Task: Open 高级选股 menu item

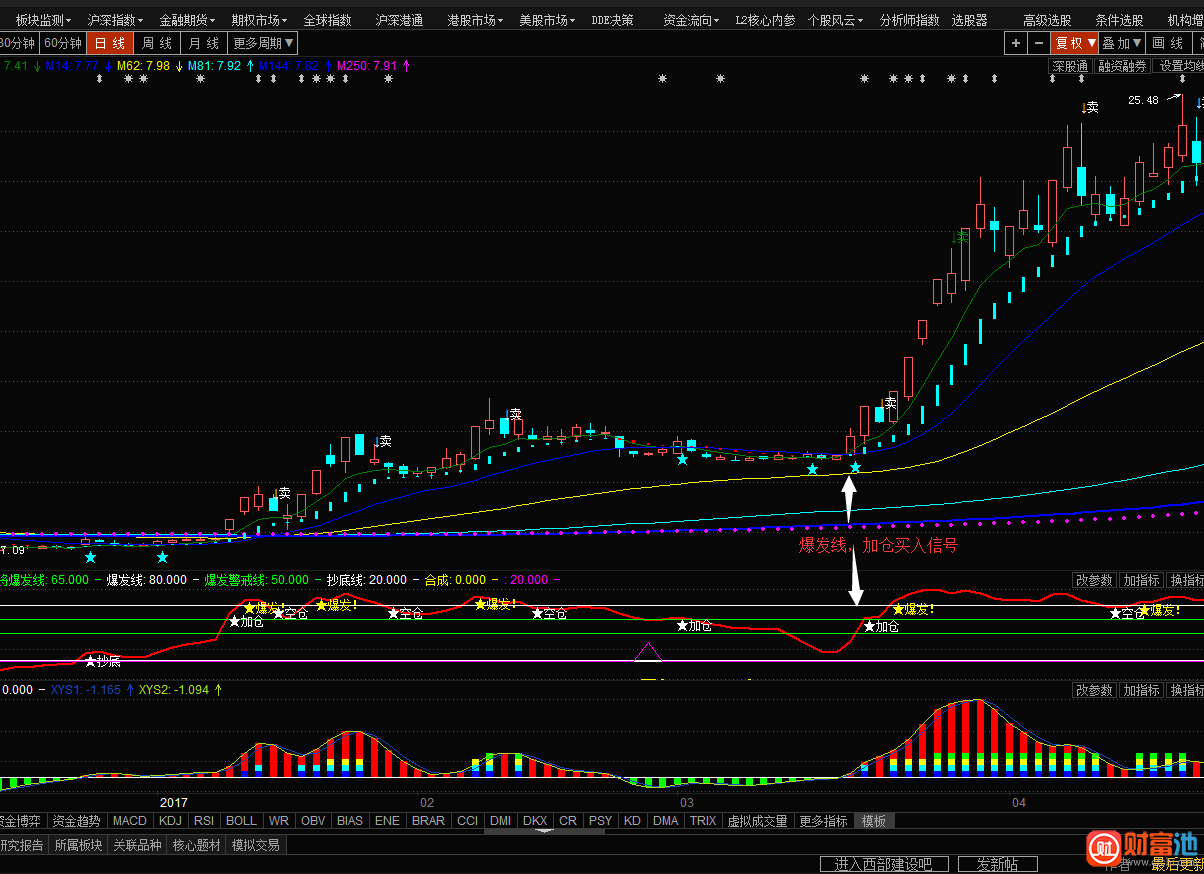Action: tap(1047, 20)
